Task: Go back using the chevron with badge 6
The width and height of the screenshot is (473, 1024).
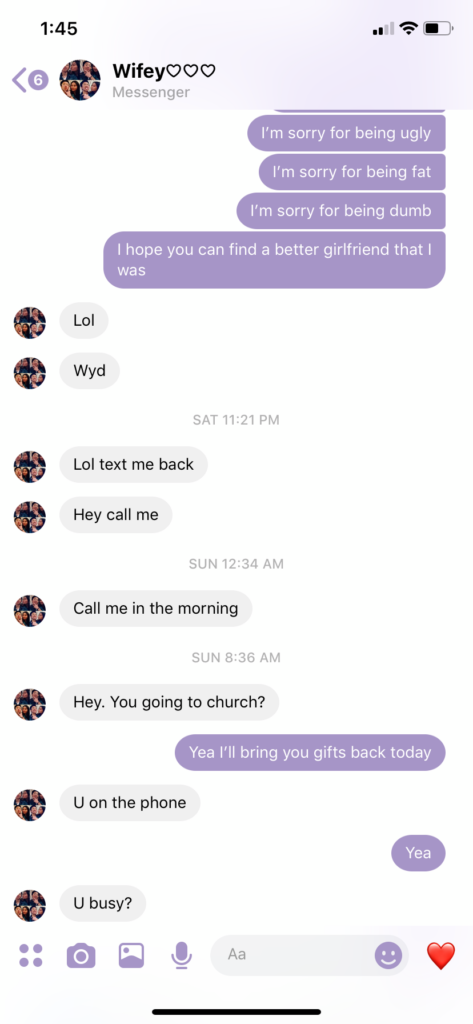Action: [30, 80]
